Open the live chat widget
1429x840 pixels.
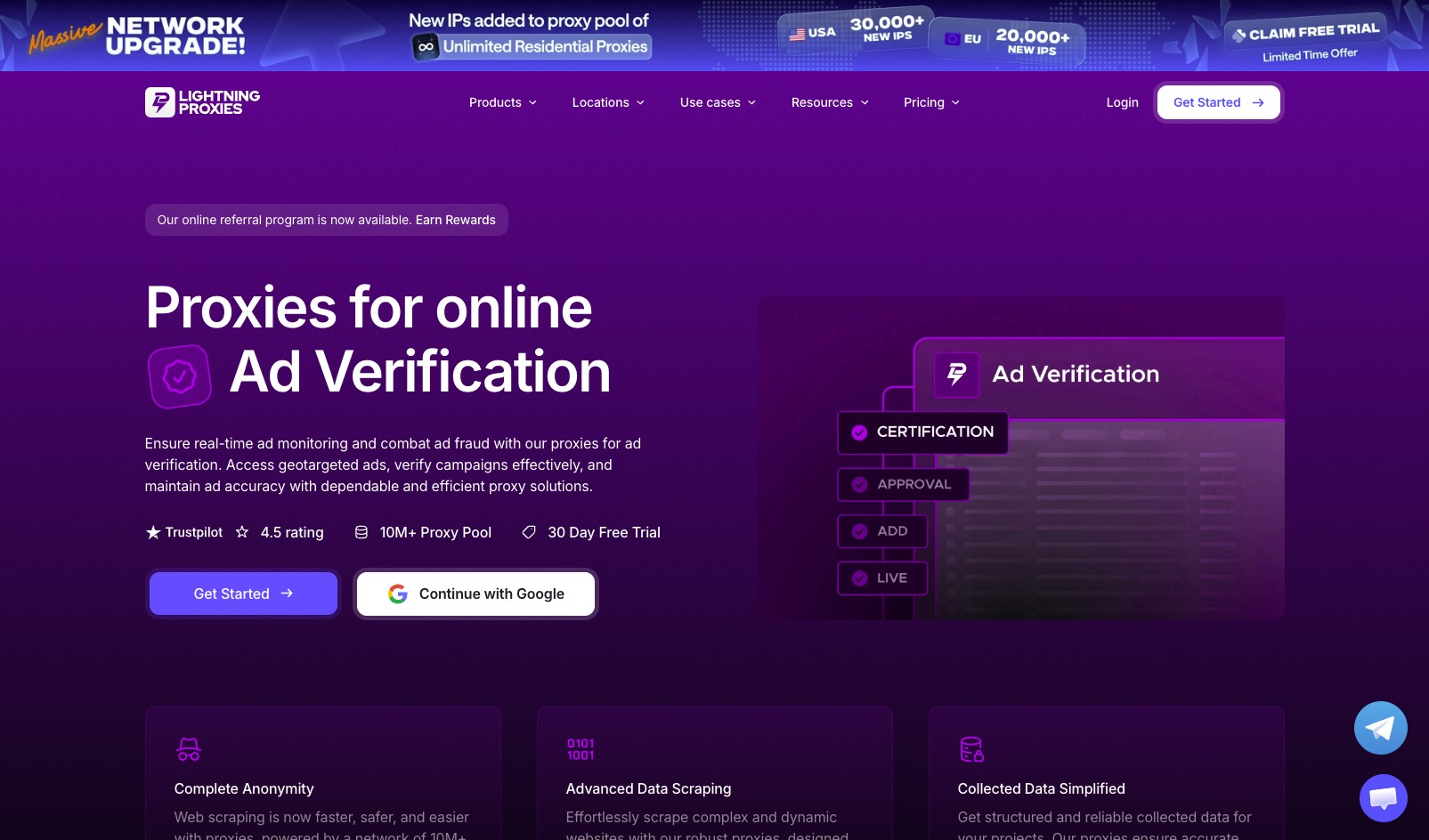pyautogui.click(x=1383, y=797)
